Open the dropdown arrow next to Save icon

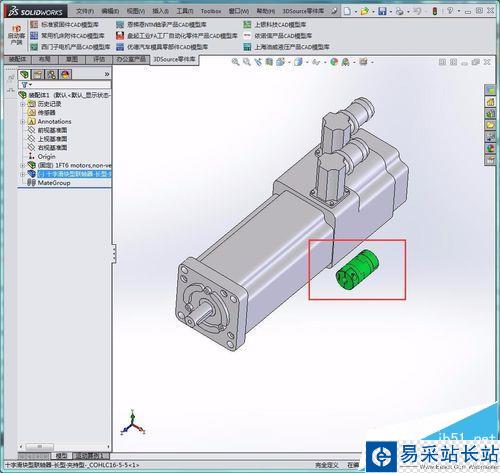(x=391, y=12)
